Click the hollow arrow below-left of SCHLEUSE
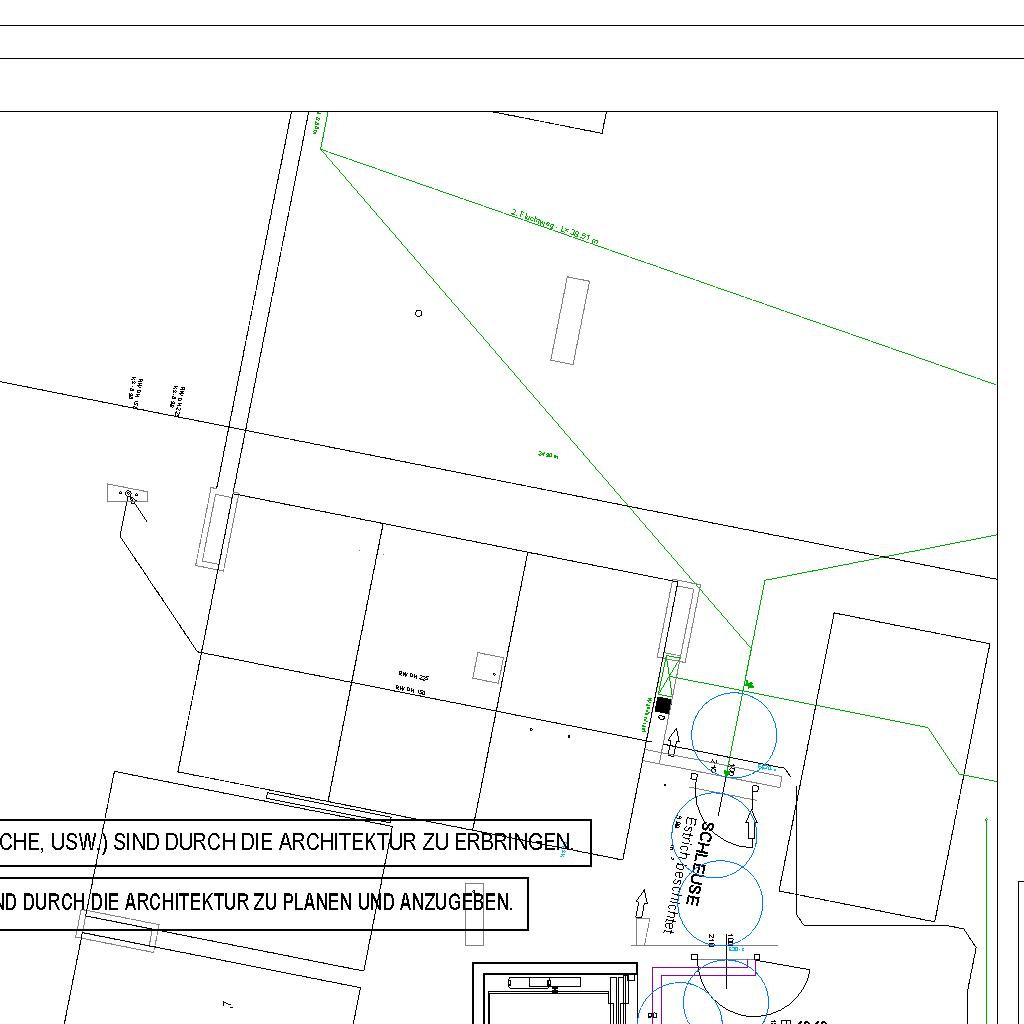The height and width of the screenshot is (1024, 1024). tap(642, 904)
